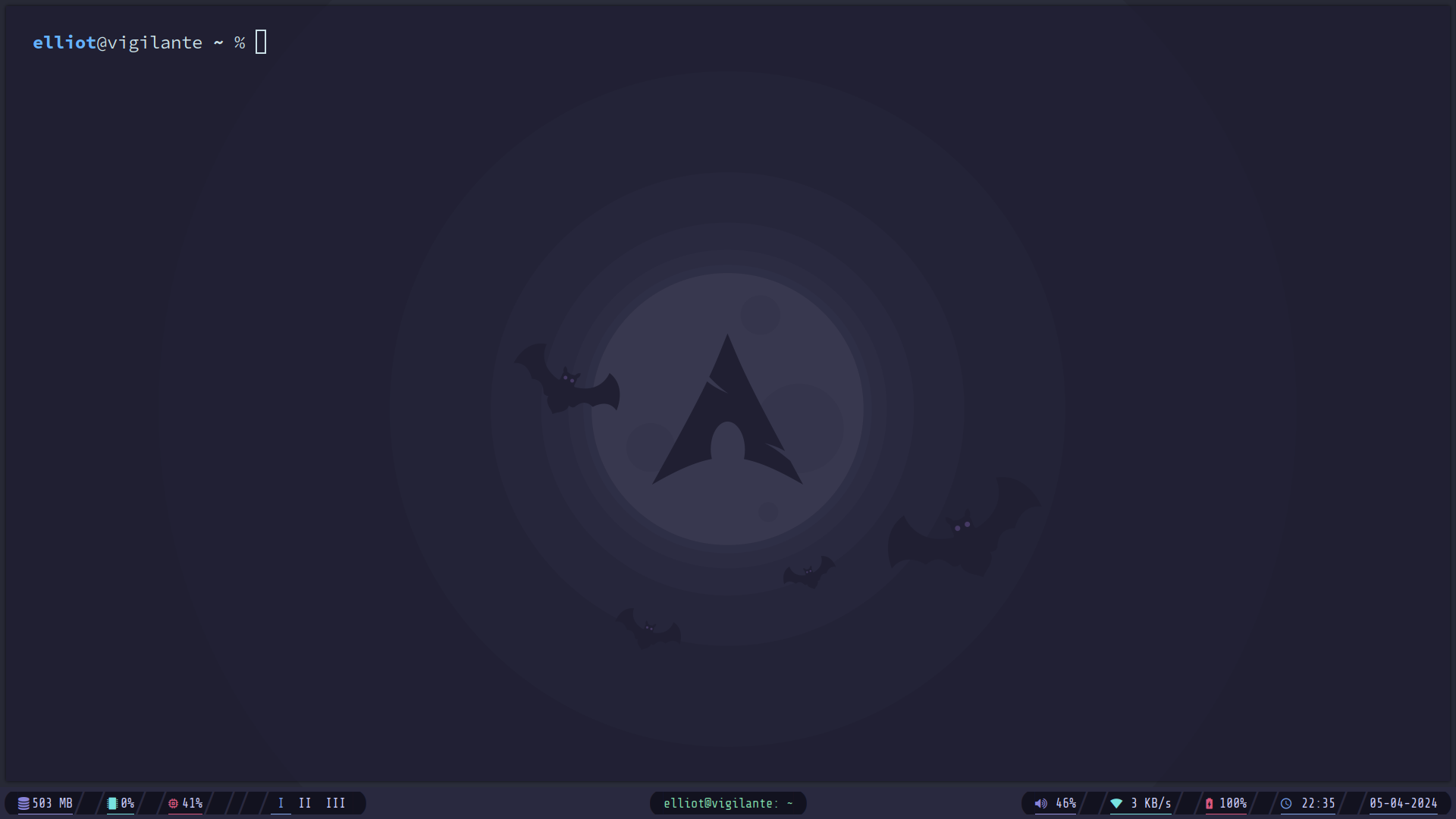Click the 41% CPU usage text

click(x=193, y=803)
